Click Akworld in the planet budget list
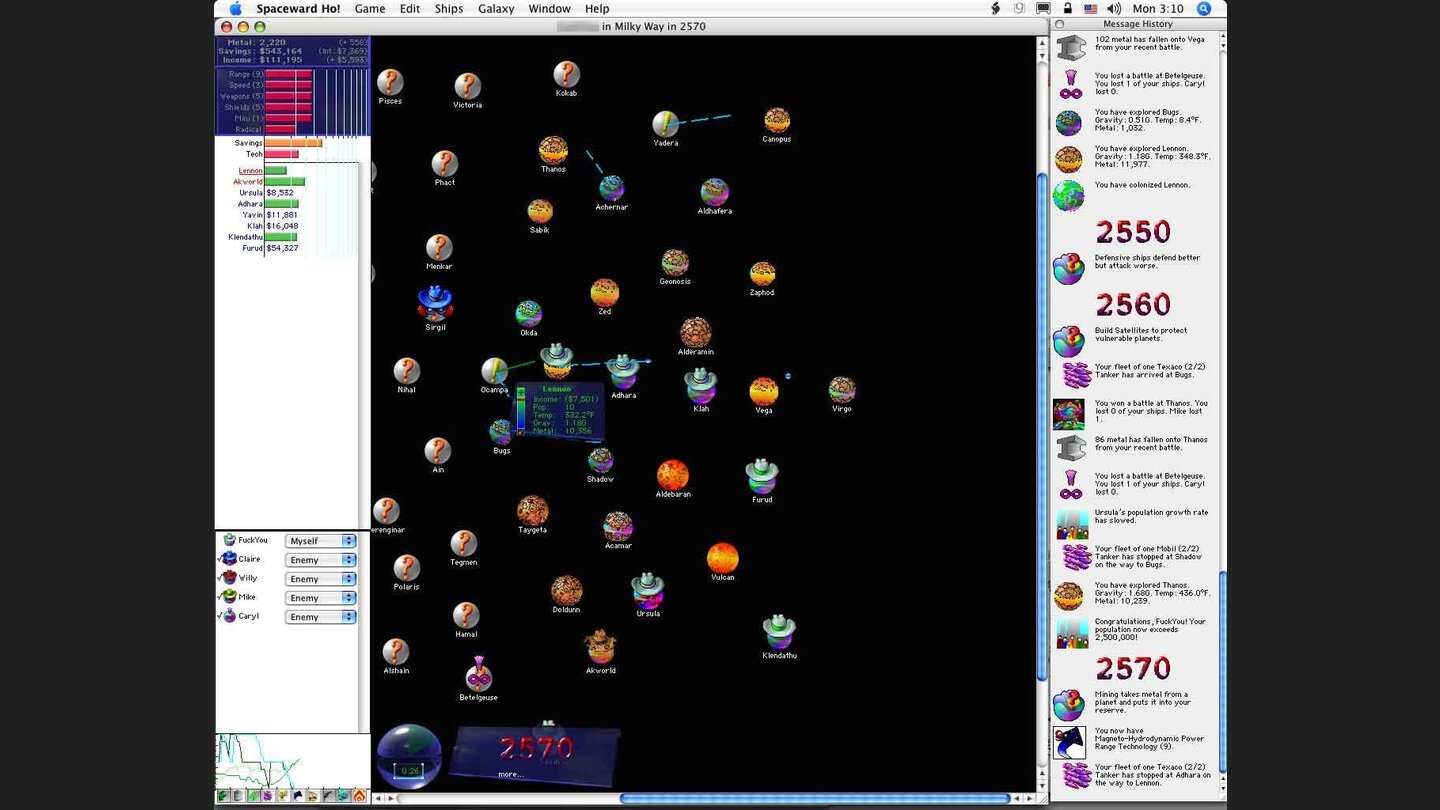Image resolution: width=1440 pixels, height=810 pixels. pos(248,182)
